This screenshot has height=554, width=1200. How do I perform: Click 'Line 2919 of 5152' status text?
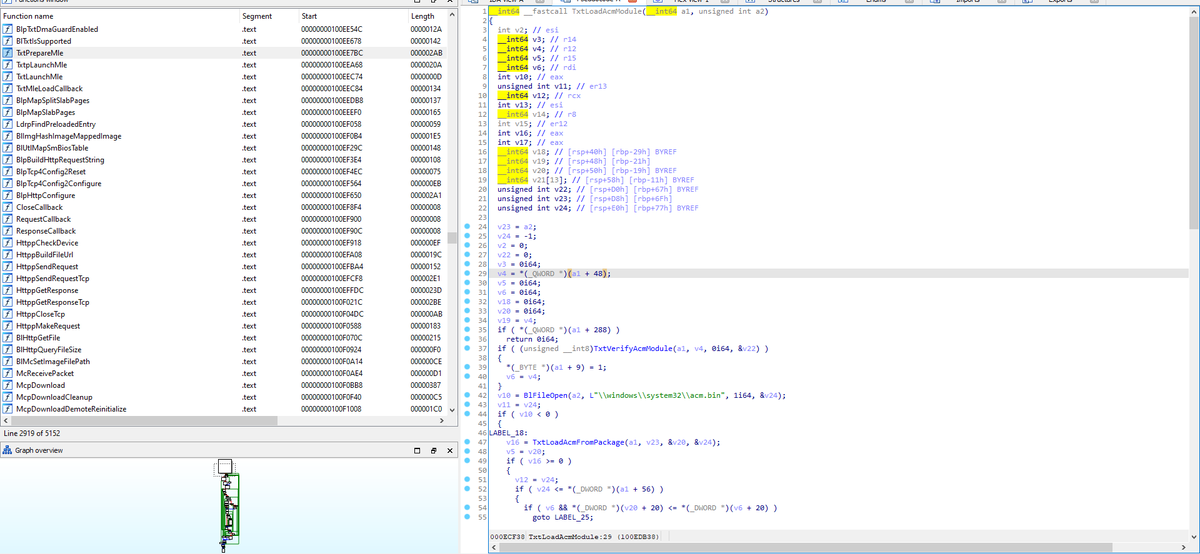click(x=32, y=433)
